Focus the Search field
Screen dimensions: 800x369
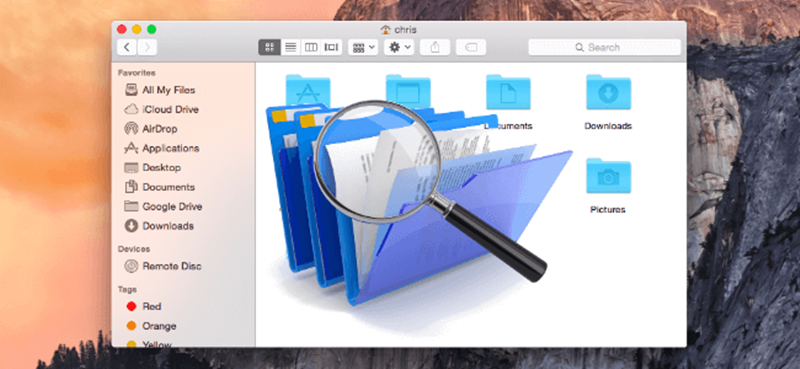point(604,47)
